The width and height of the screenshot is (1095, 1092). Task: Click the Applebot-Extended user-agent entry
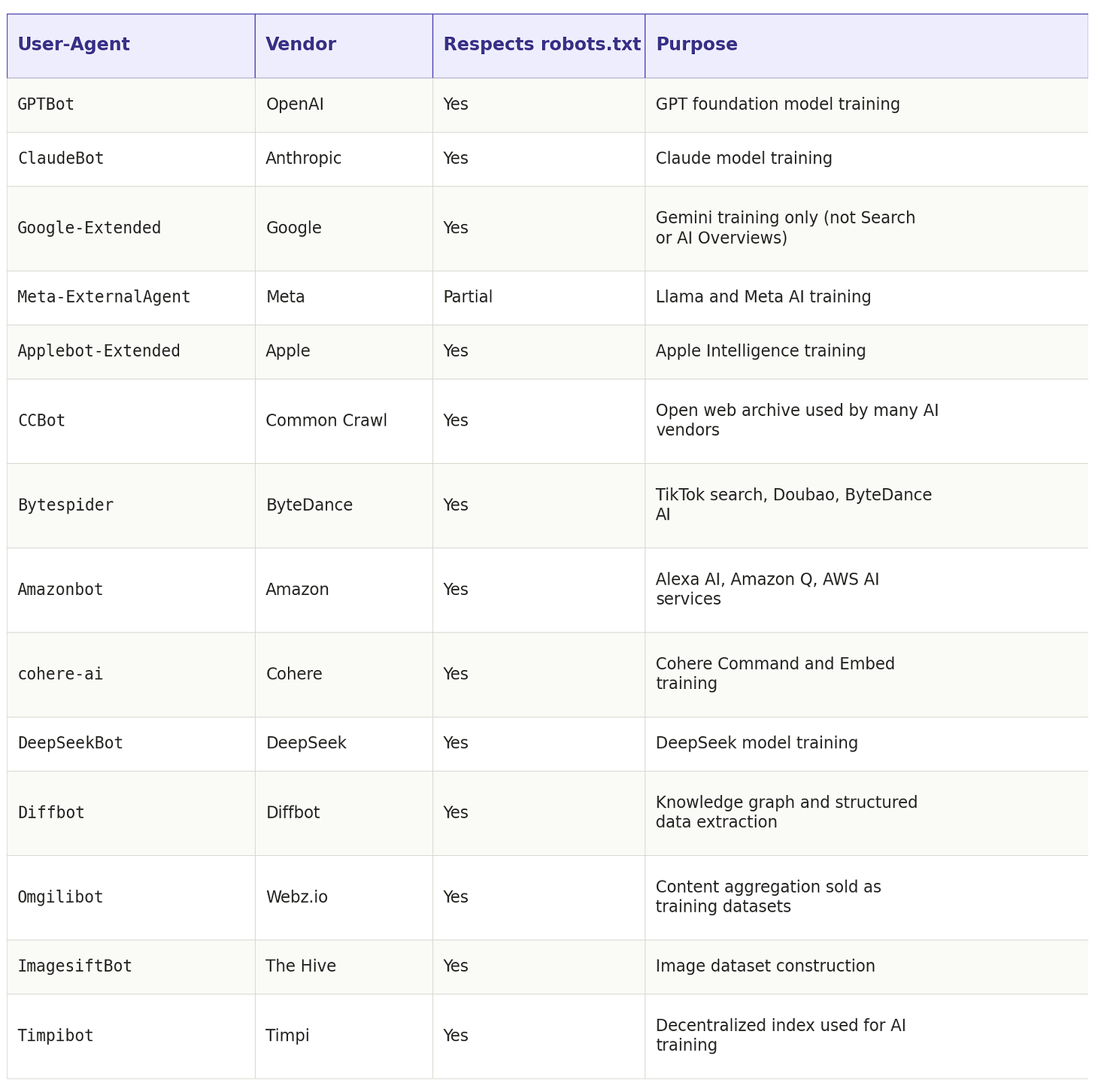coord(99,351)
